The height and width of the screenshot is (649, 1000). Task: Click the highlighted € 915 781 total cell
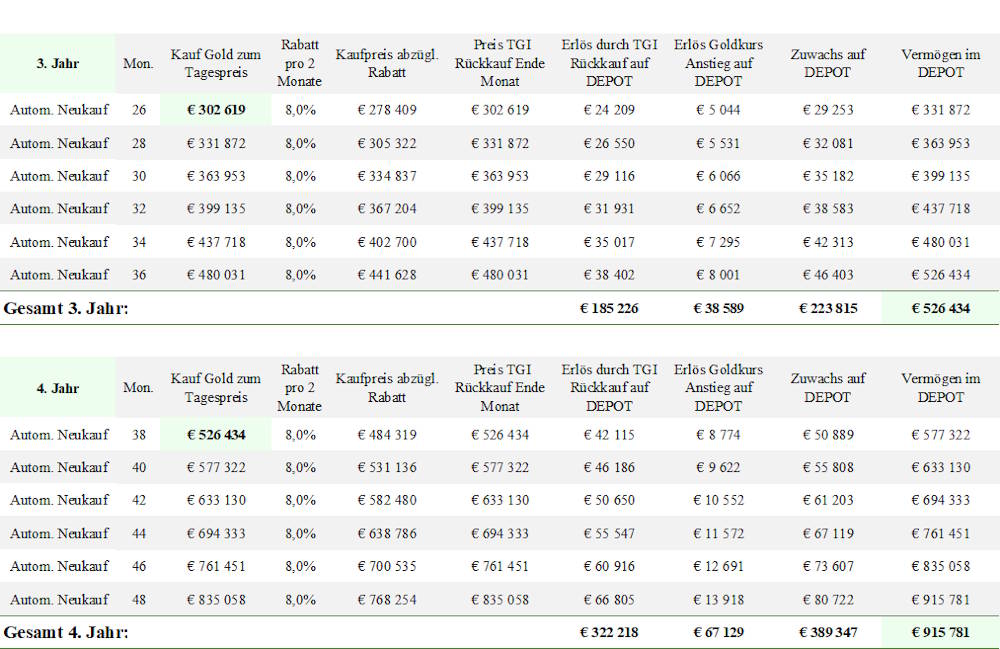941,632
